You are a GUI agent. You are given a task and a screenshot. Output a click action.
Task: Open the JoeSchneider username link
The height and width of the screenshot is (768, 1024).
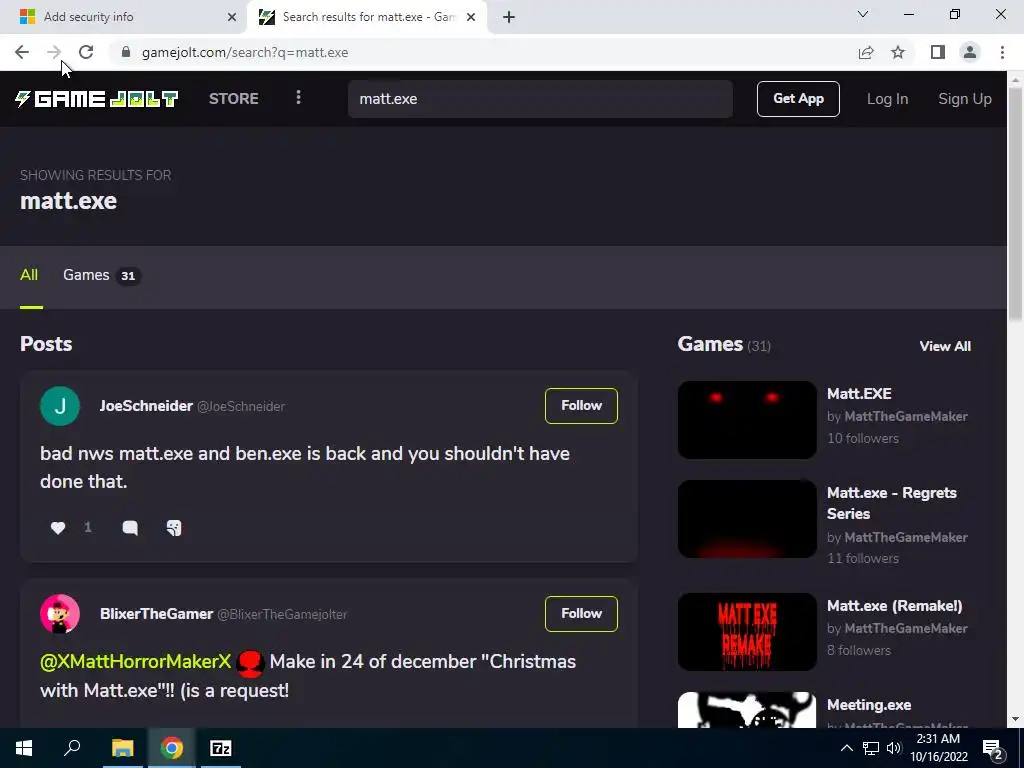[x=146, y=406]
